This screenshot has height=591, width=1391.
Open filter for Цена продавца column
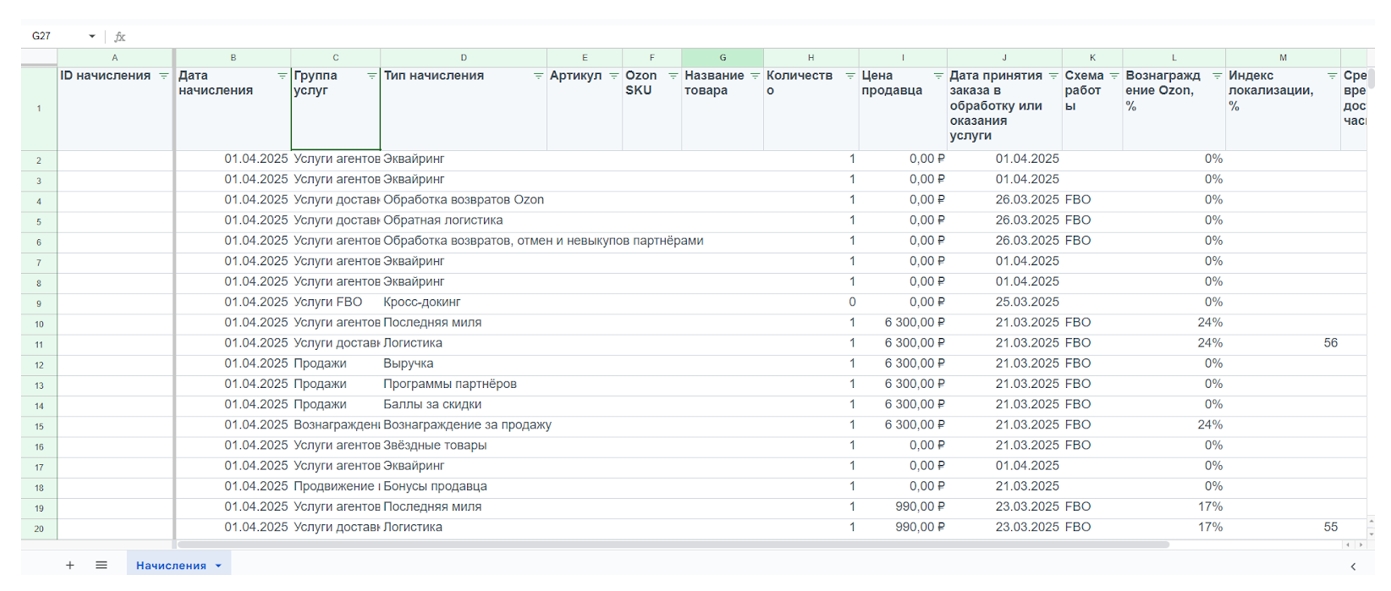tap(938, 76)
